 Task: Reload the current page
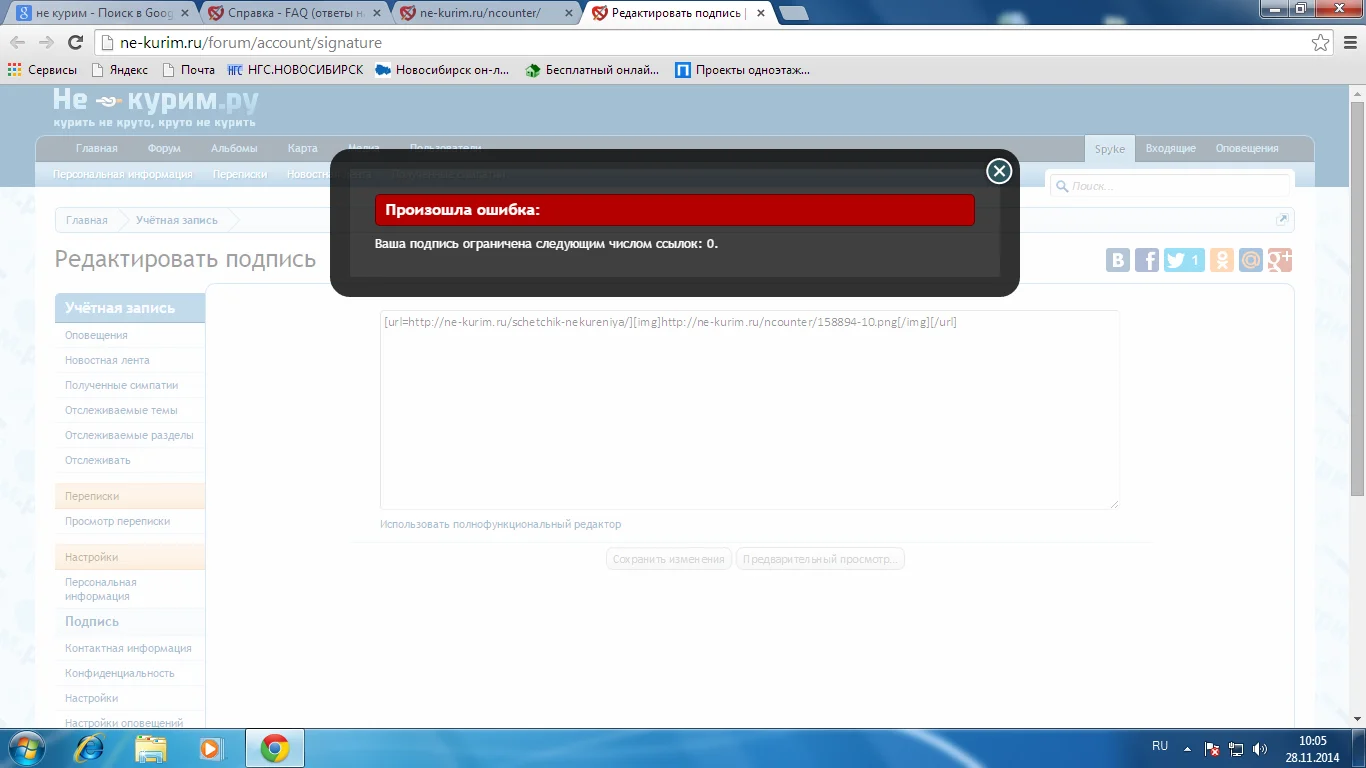pos(75,43)
